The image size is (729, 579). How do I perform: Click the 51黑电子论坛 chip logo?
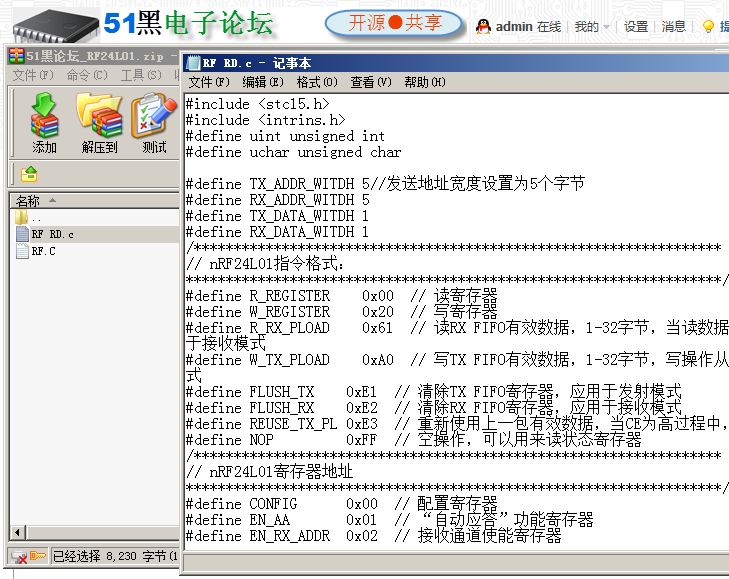(x=56, y=26)
